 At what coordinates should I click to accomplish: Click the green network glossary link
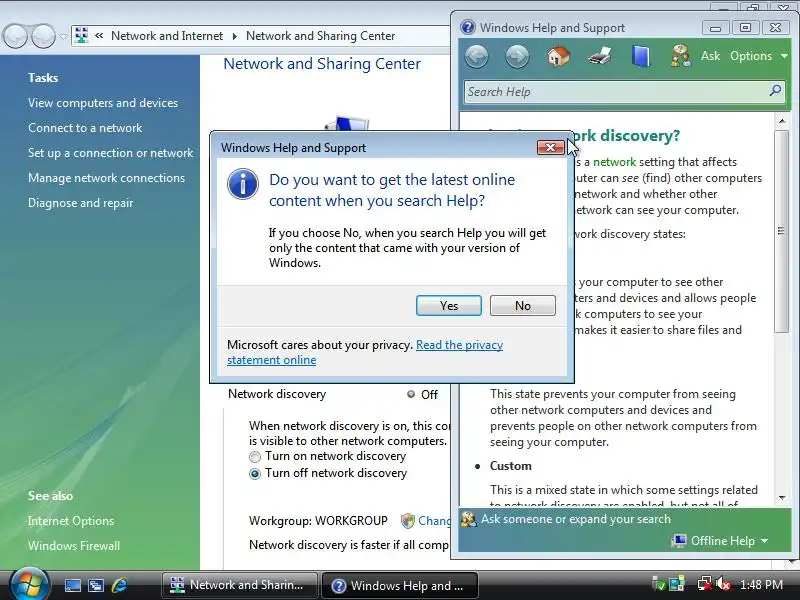(x=614, y=162)
